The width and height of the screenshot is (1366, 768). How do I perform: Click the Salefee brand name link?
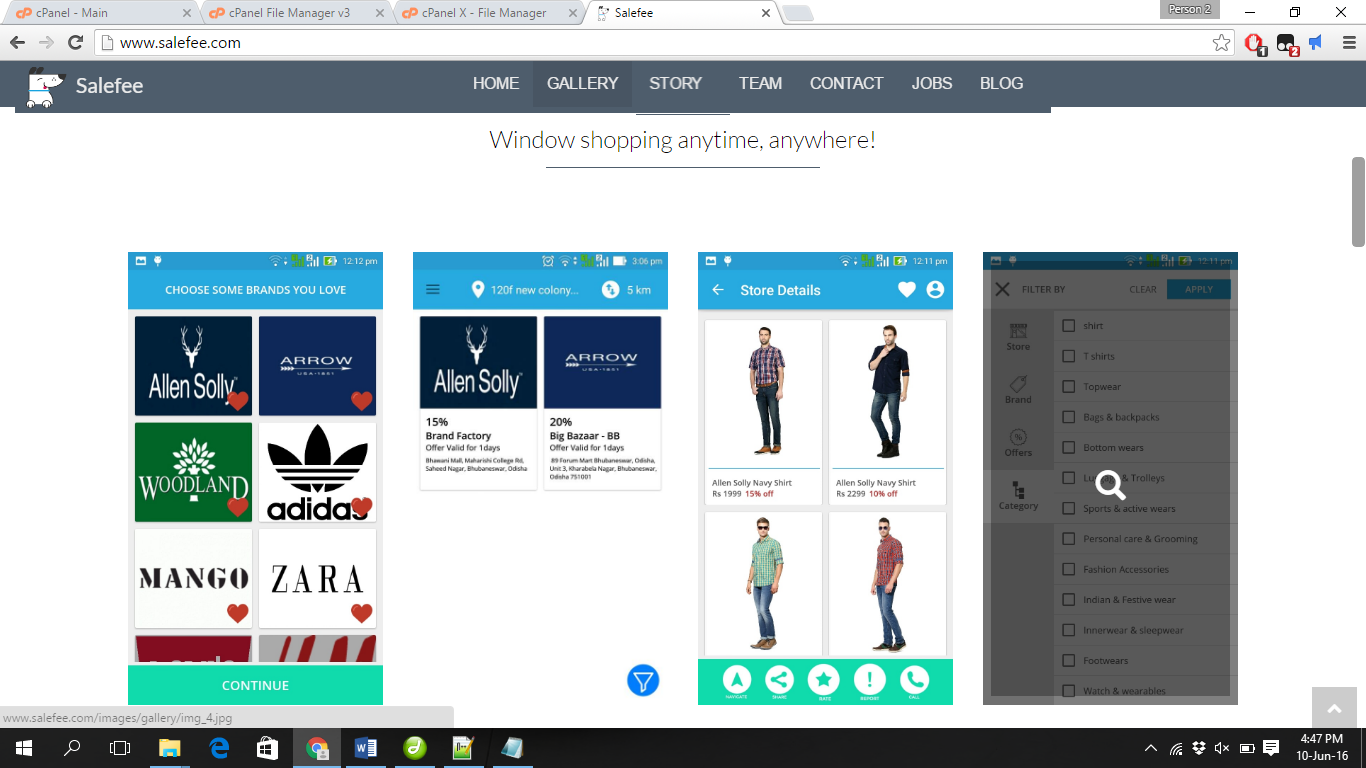point(109,86)
